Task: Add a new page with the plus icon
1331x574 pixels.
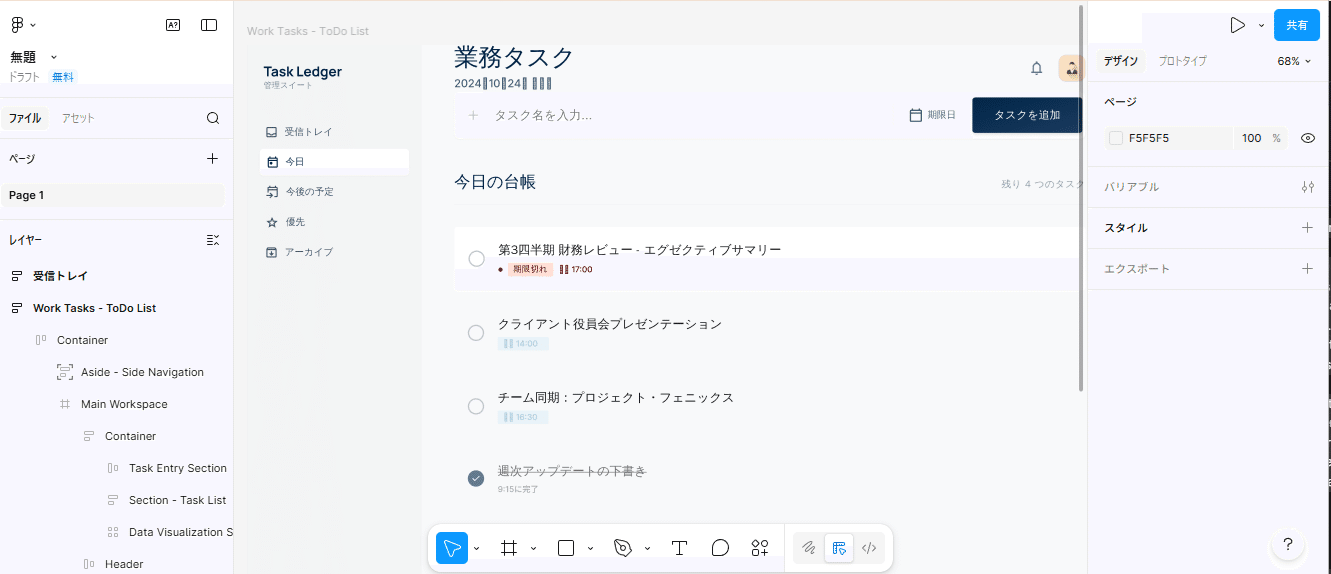Action: pyautogui.click(x=212, y=158)
